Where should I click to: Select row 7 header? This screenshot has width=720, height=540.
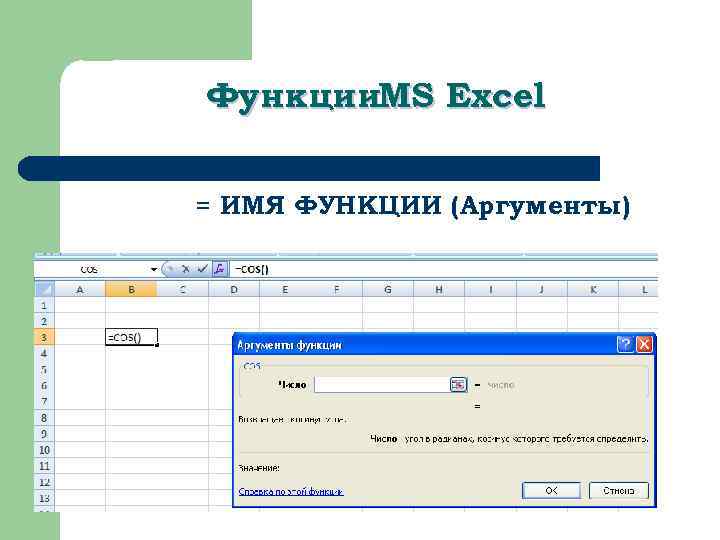(45, 402)
